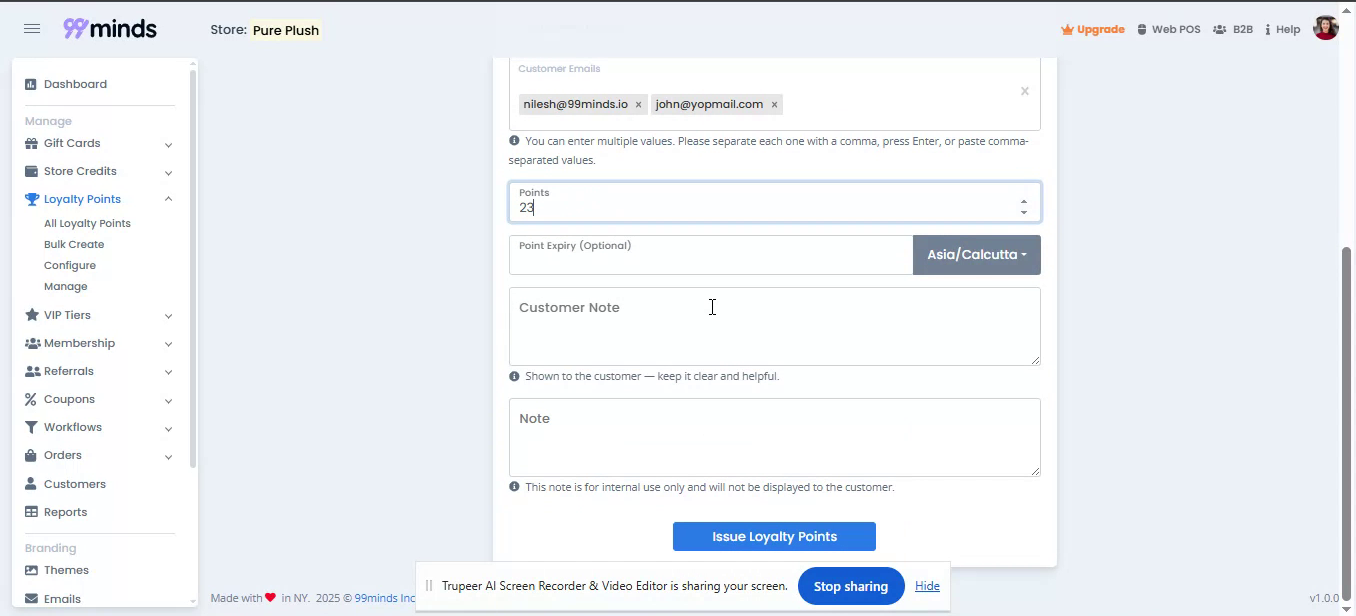
Task: Click the Dashboard chart icon
Action: tap(31, 84)
